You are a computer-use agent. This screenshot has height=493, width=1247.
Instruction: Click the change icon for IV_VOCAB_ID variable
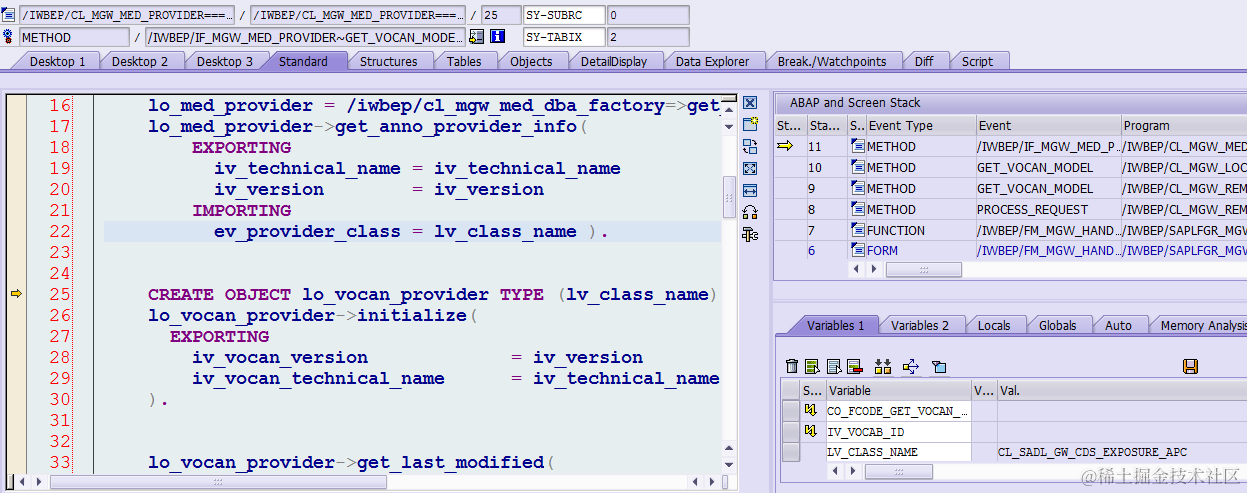(812, 431)
